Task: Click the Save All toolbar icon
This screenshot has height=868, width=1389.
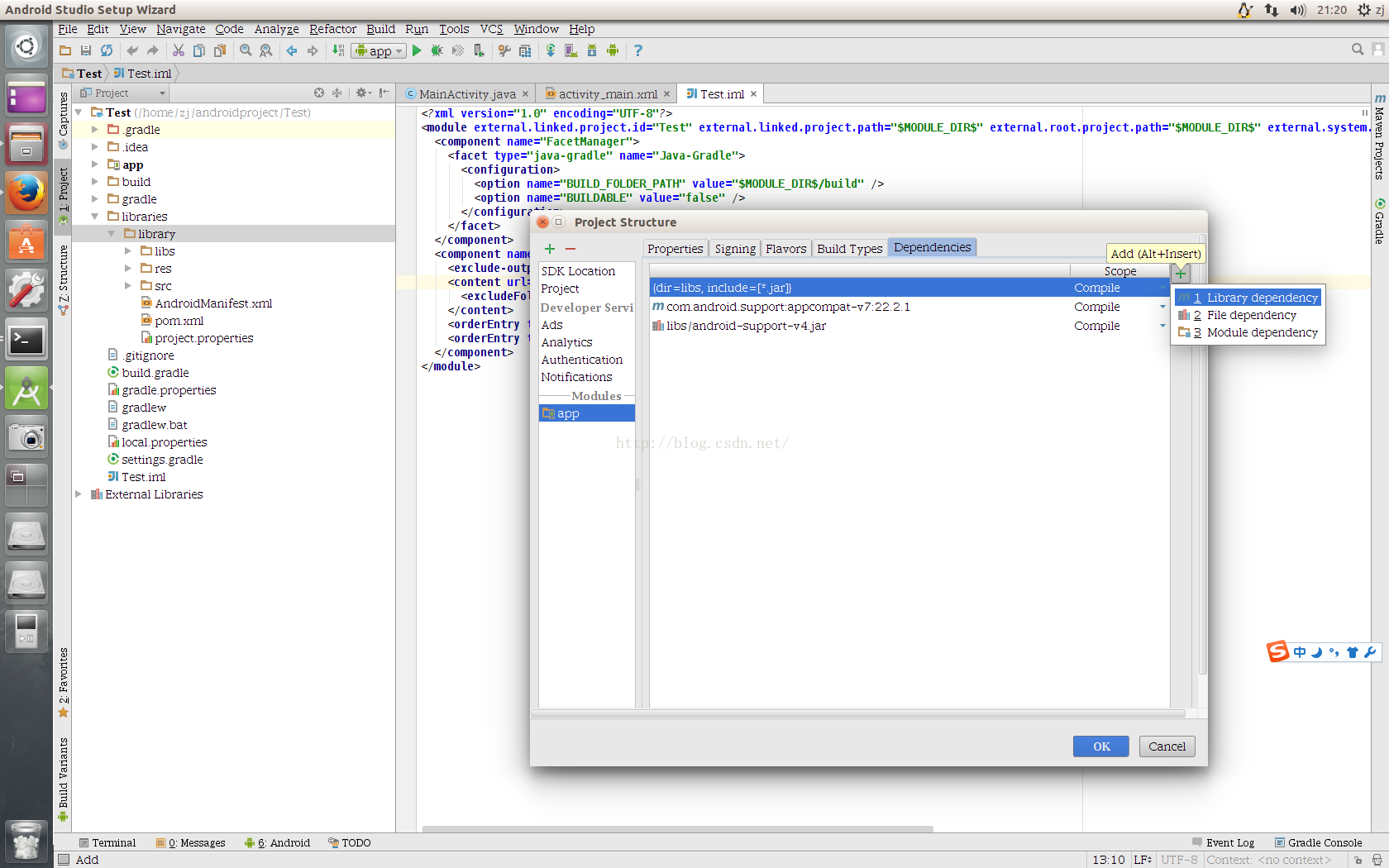Action: coord(86,50)
